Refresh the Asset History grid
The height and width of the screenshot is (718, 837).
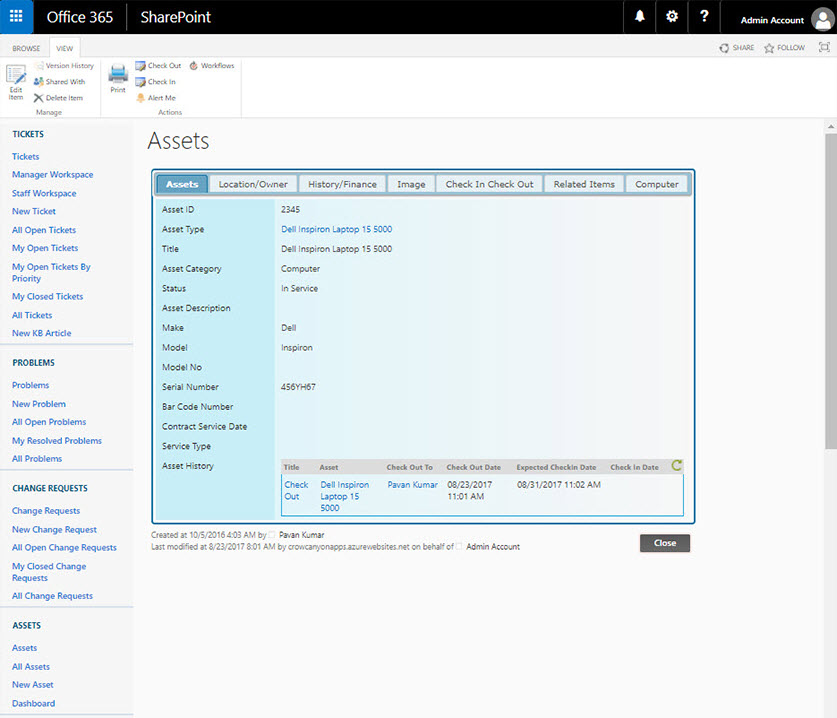[676, 465]
